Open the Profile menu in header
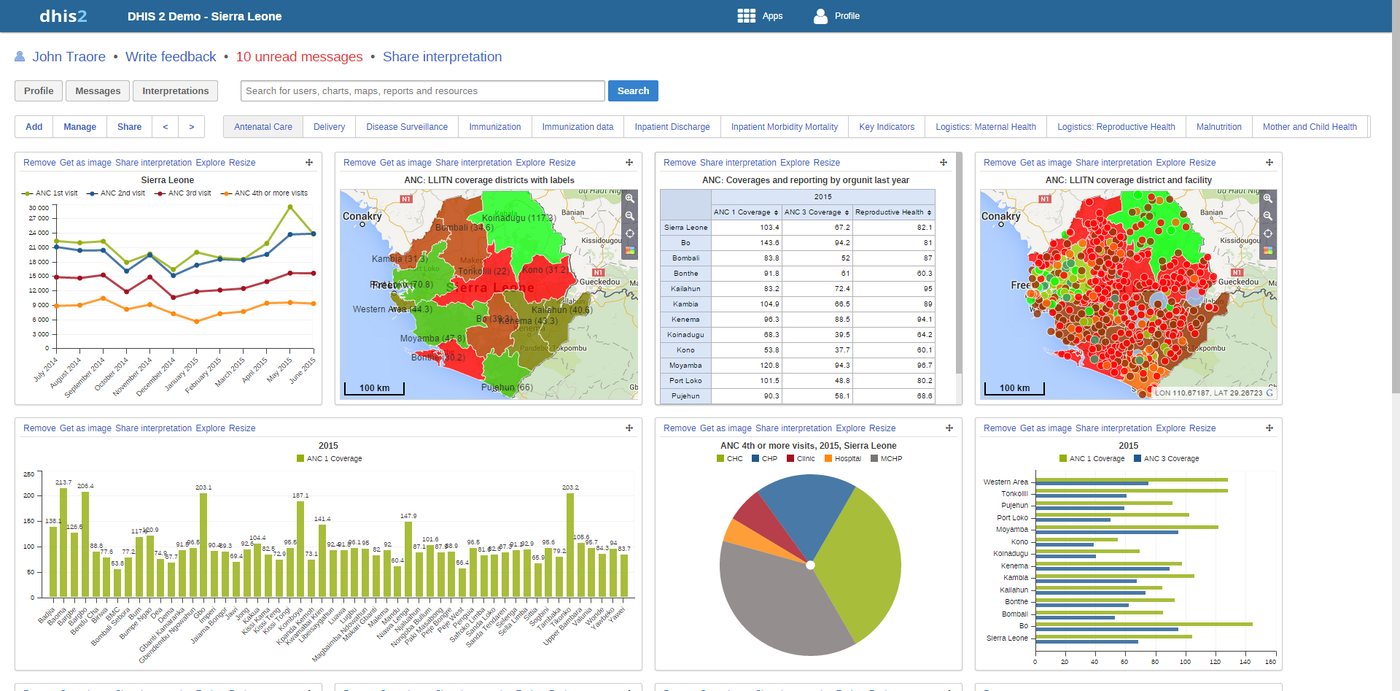Image resolution: width=1400 pixels, height=691 pixels. click(836, 16)
